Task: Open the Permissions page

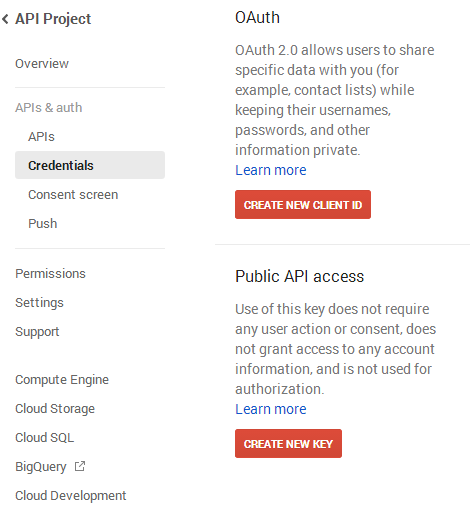Action: point(50,274)
